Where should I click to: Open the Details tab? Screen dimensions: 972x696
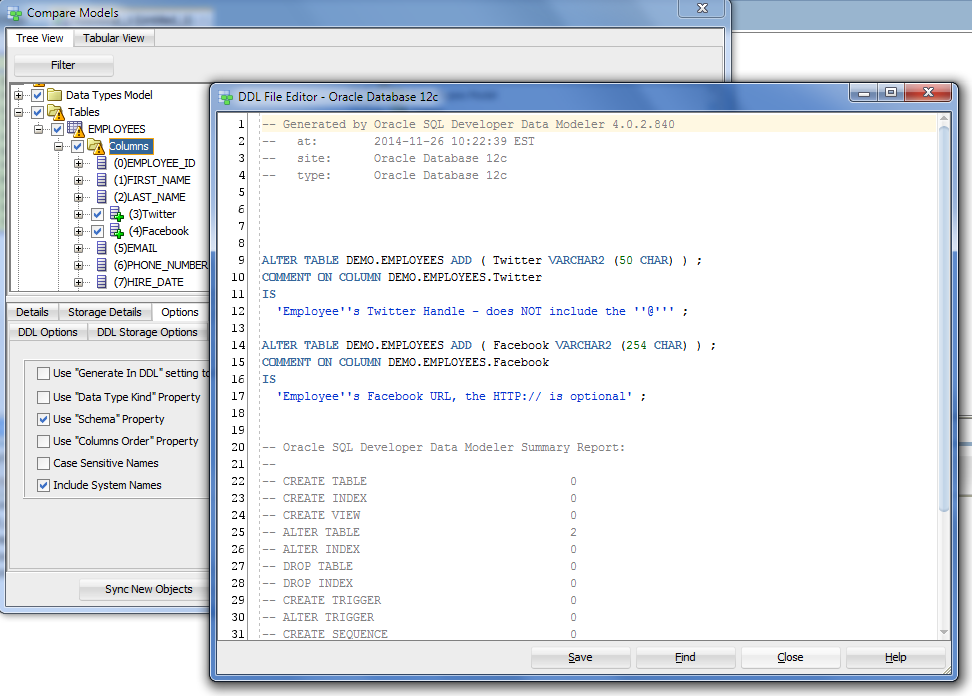pyautogui.click(x=32, y=312)
